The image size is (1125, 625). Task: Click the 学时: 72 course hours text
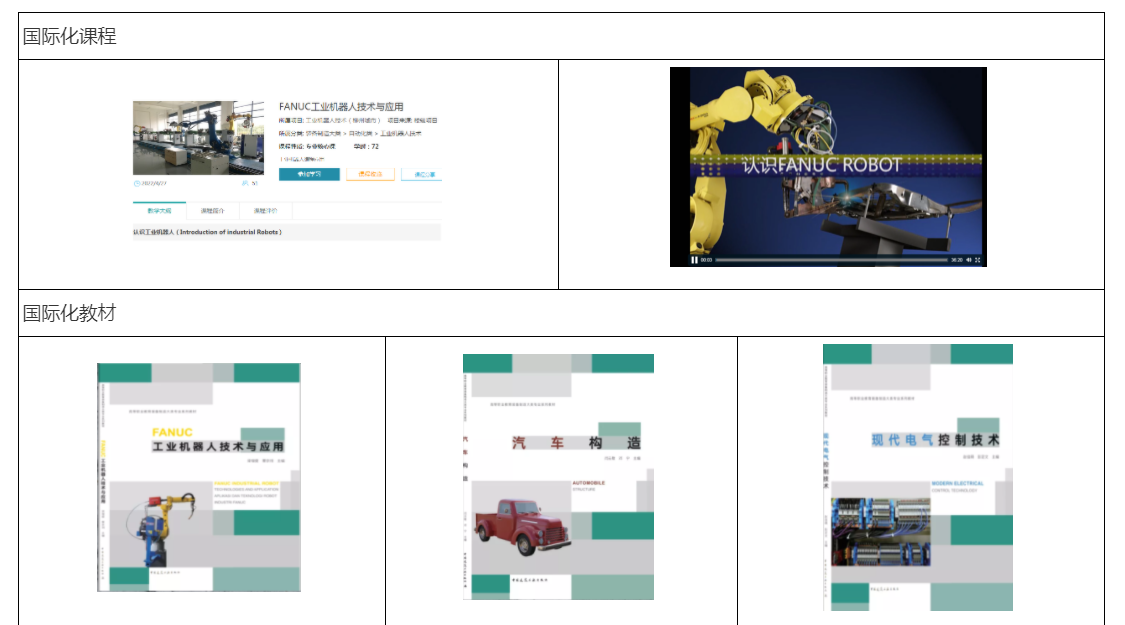[x=366, y=146]
